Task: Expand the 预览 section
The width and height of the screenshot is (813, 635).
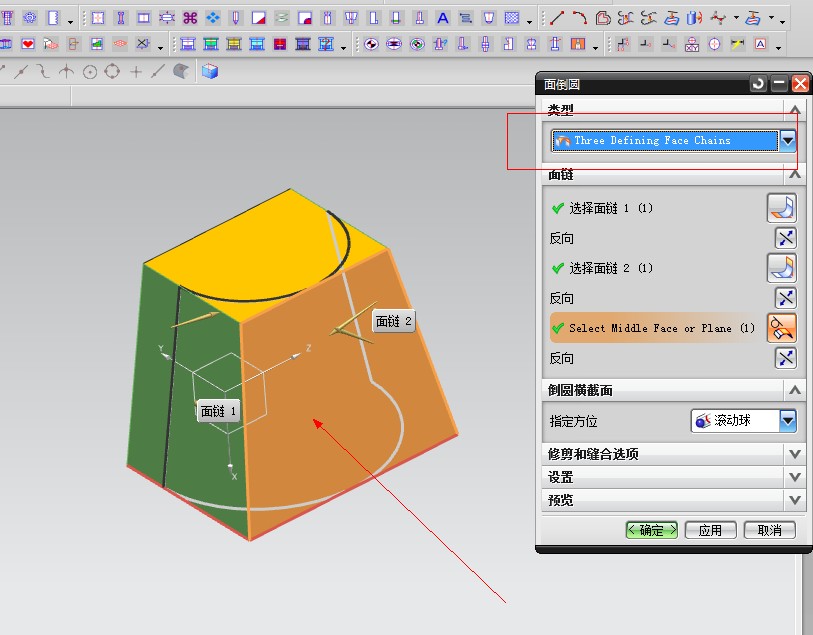Action: point(794,500)
